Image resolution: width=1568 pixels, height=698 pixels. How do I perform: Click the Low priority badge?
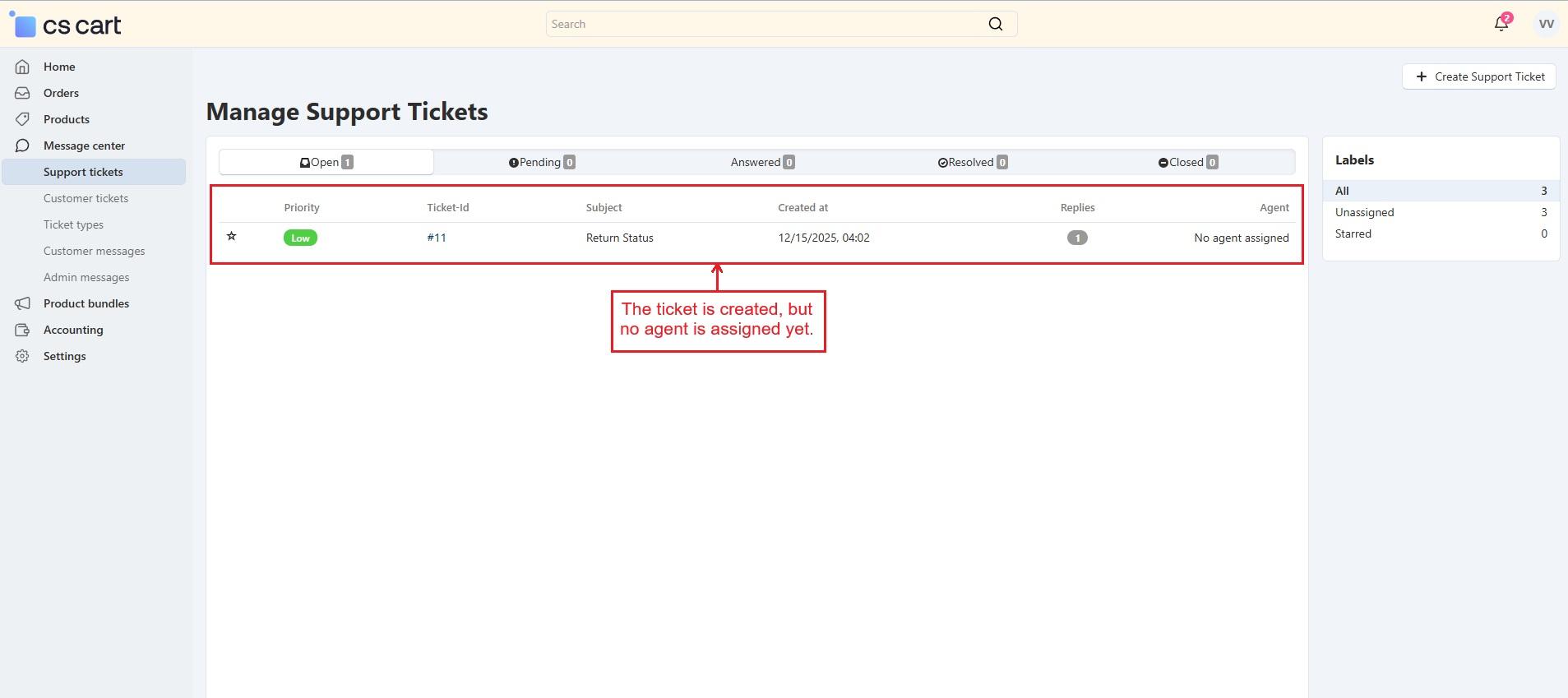300,238
